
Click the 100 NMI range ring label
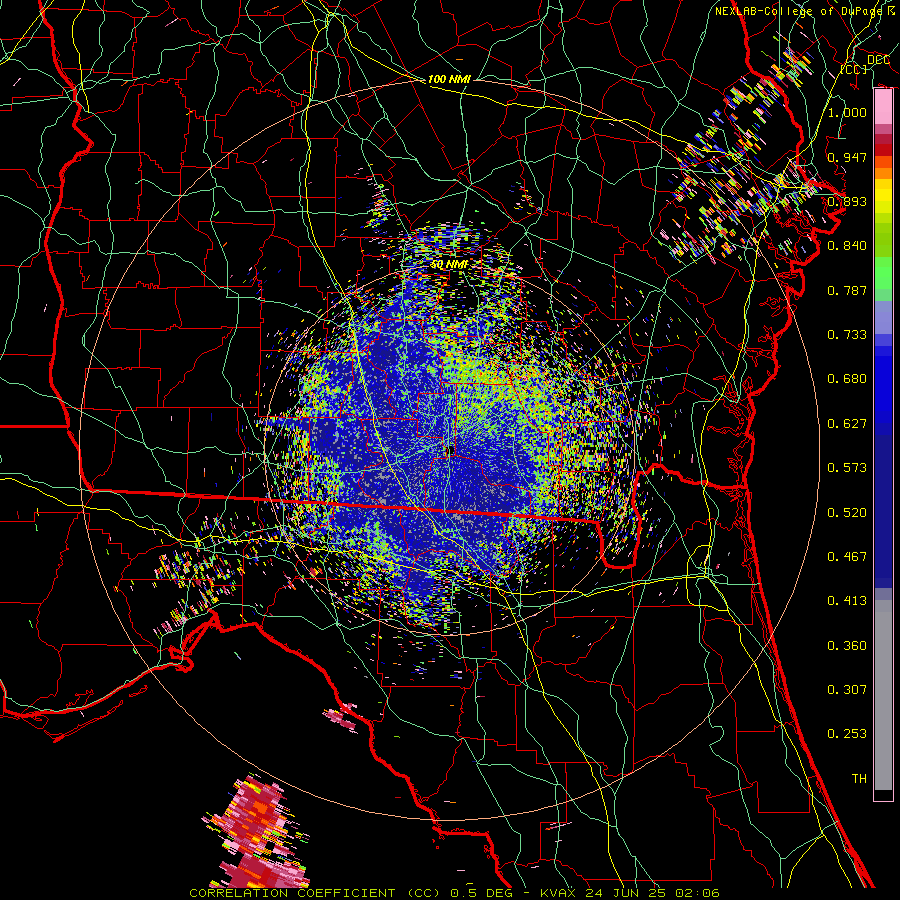tap(449, 79)
